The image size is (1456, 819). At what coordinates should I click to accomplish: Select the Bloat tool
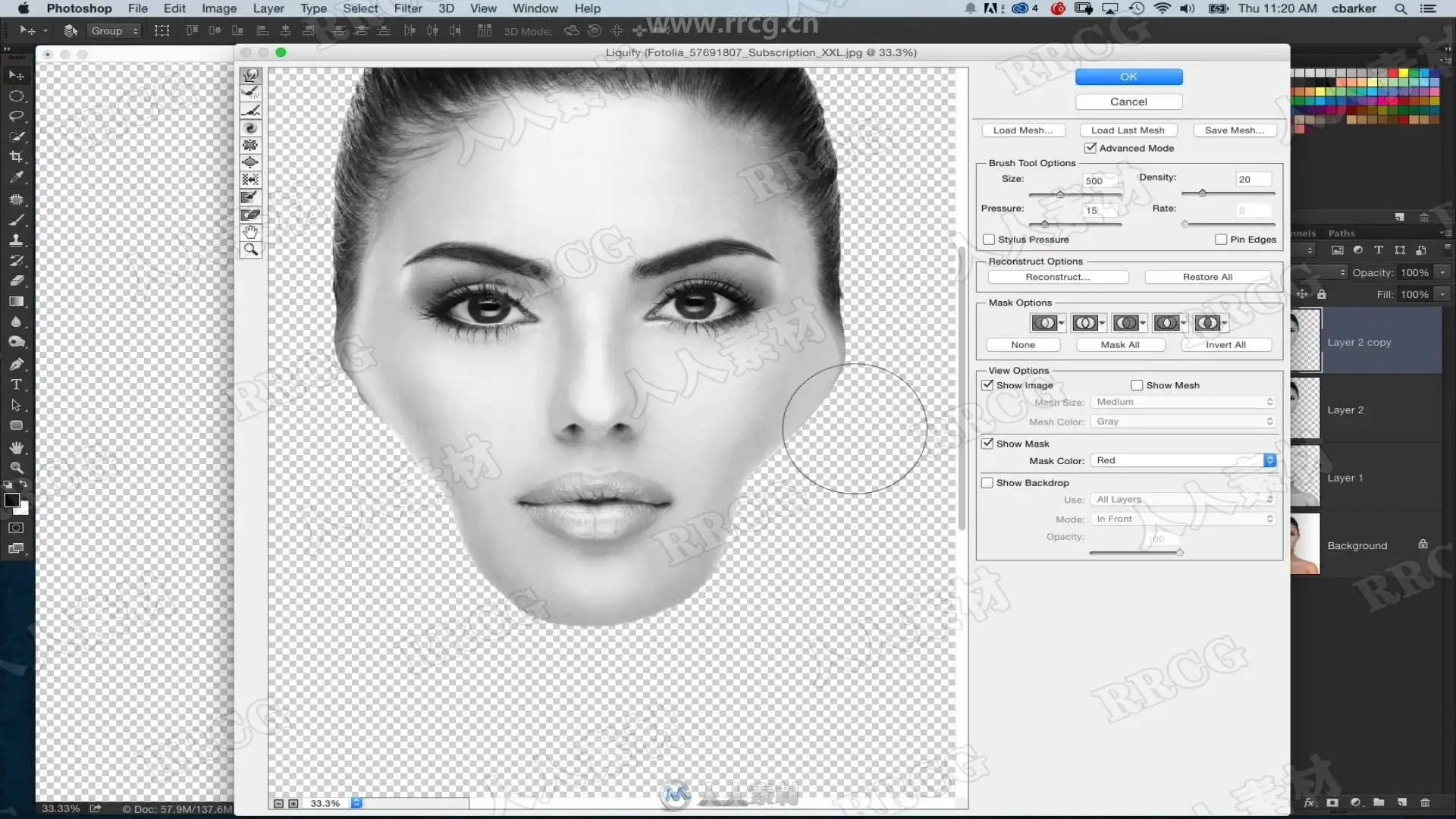point(251,162)
